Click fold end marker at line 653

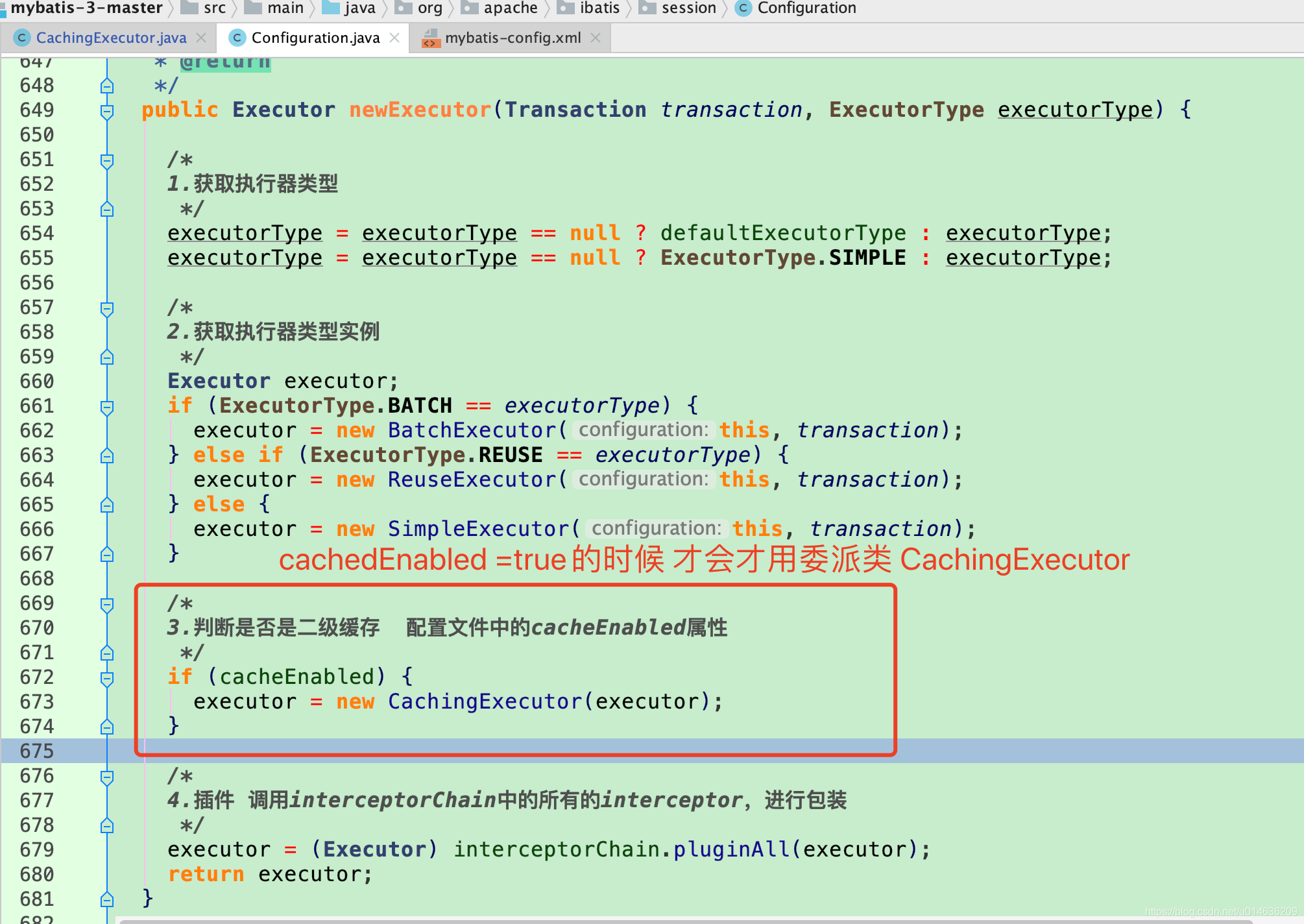(x=107, y=209)
